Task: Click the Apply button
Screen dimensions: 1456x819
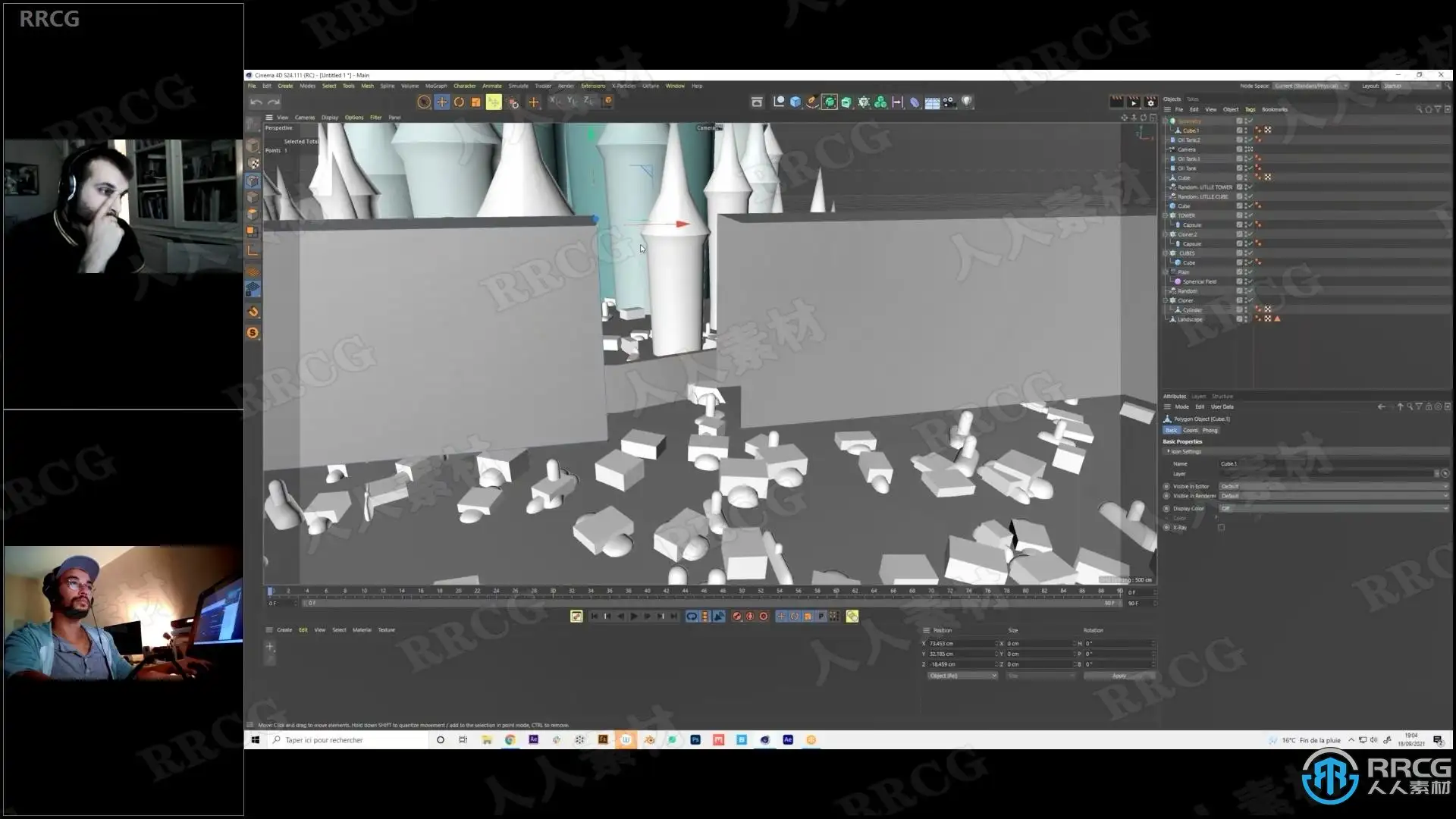Action: pos(1119,676)
